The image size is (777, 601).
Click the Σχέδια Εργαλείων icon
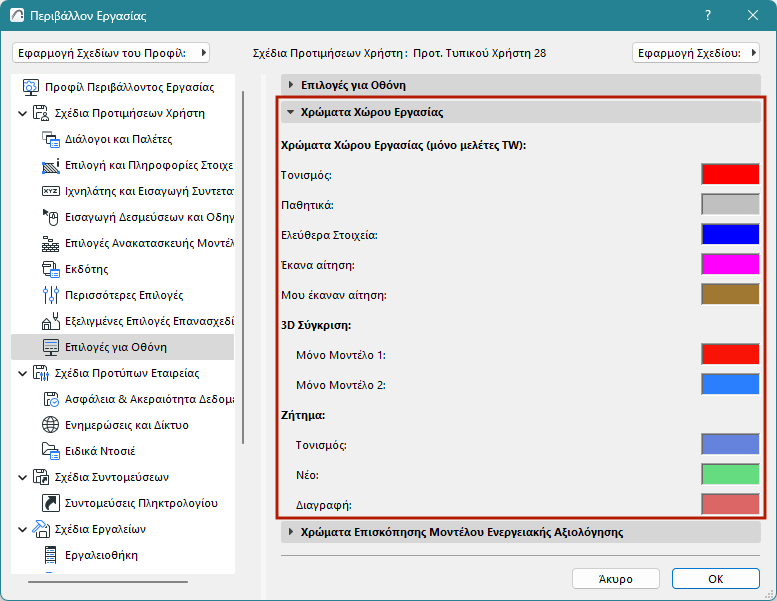click(x=41, y=529)
